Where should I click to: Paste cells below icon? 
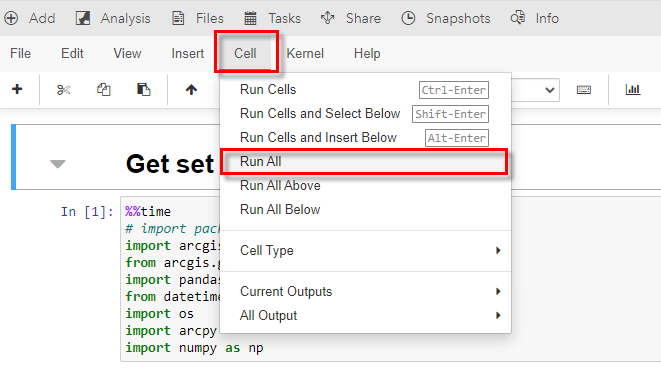coord(144,89)
